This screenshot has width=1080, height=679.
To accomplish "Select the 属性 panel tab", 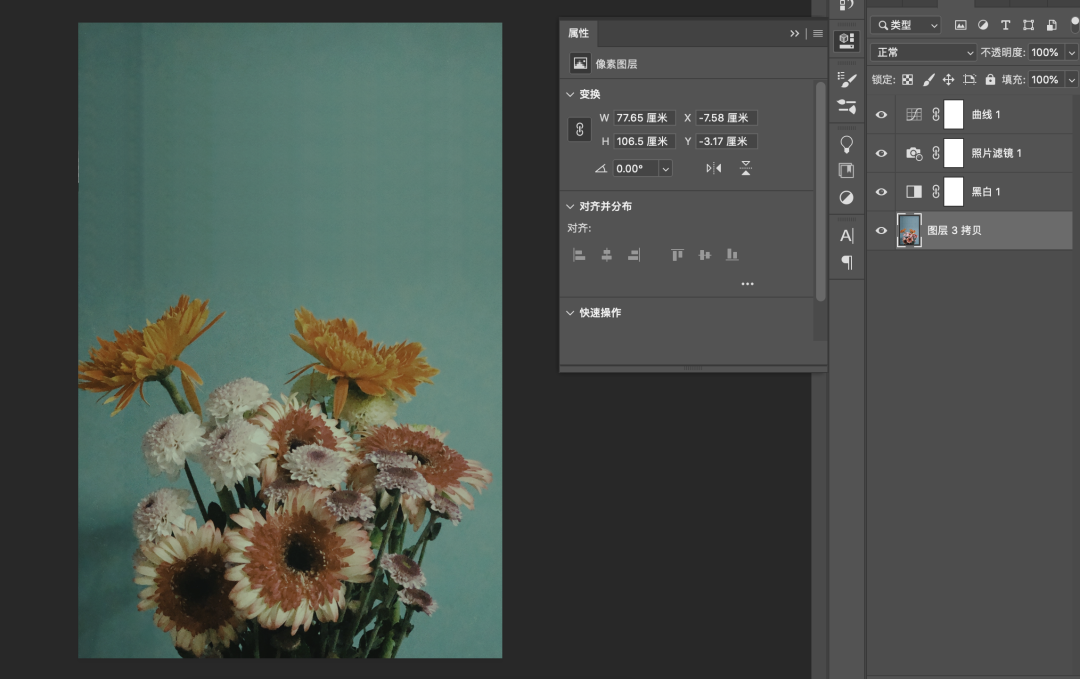I will 579,33.
